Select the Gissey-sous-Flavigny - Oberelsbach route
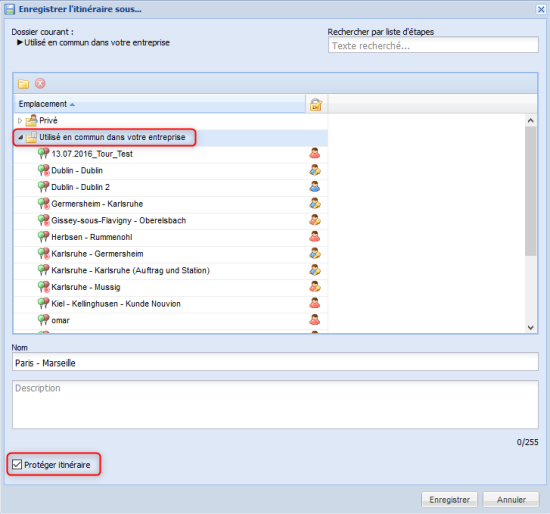Viewport: 550px width, 514px height. pyautogui.click(x=119, y=220)
